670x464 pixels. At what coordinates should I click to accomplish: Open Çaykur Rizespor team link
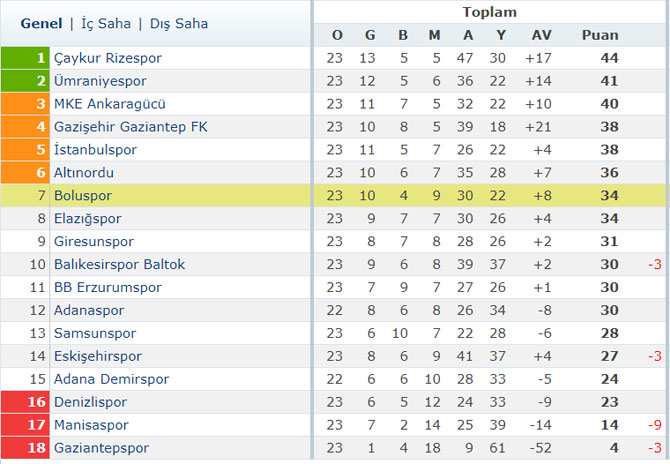108,58
